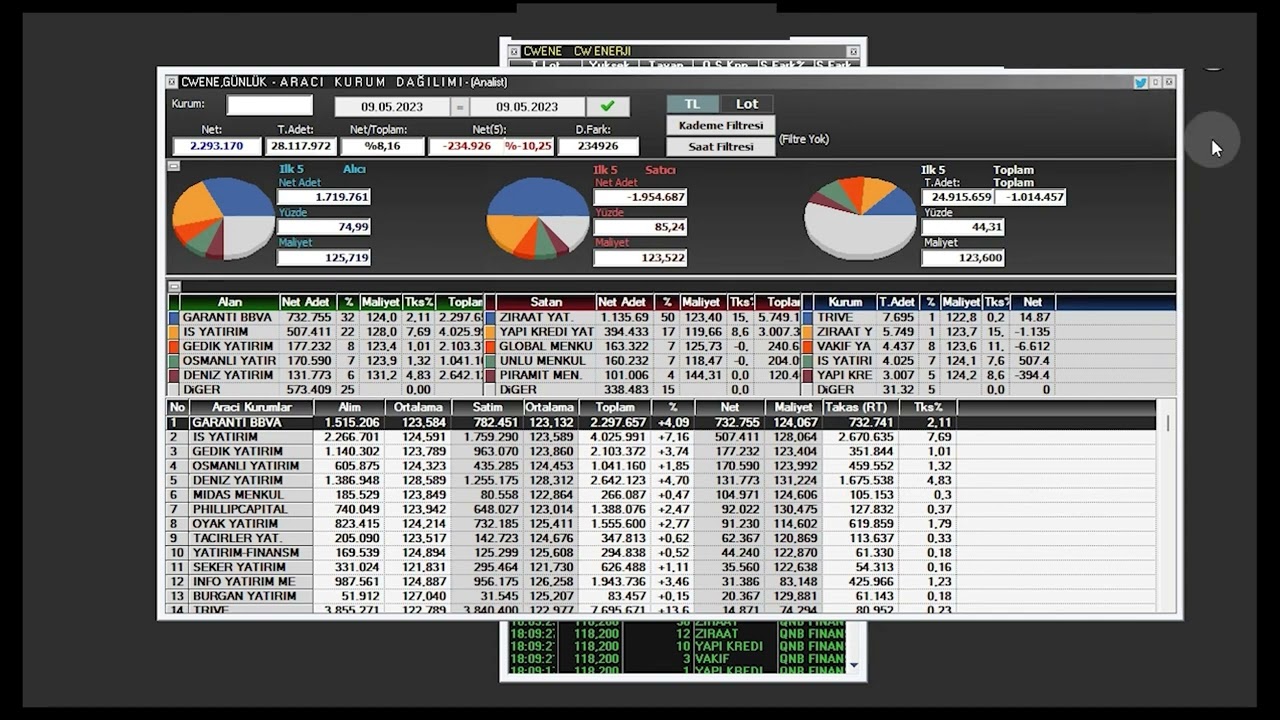Select the OYAK YATIRIM row
Image resolution: width=1280 pixels, height=720 pixels.
coord(660,524)
